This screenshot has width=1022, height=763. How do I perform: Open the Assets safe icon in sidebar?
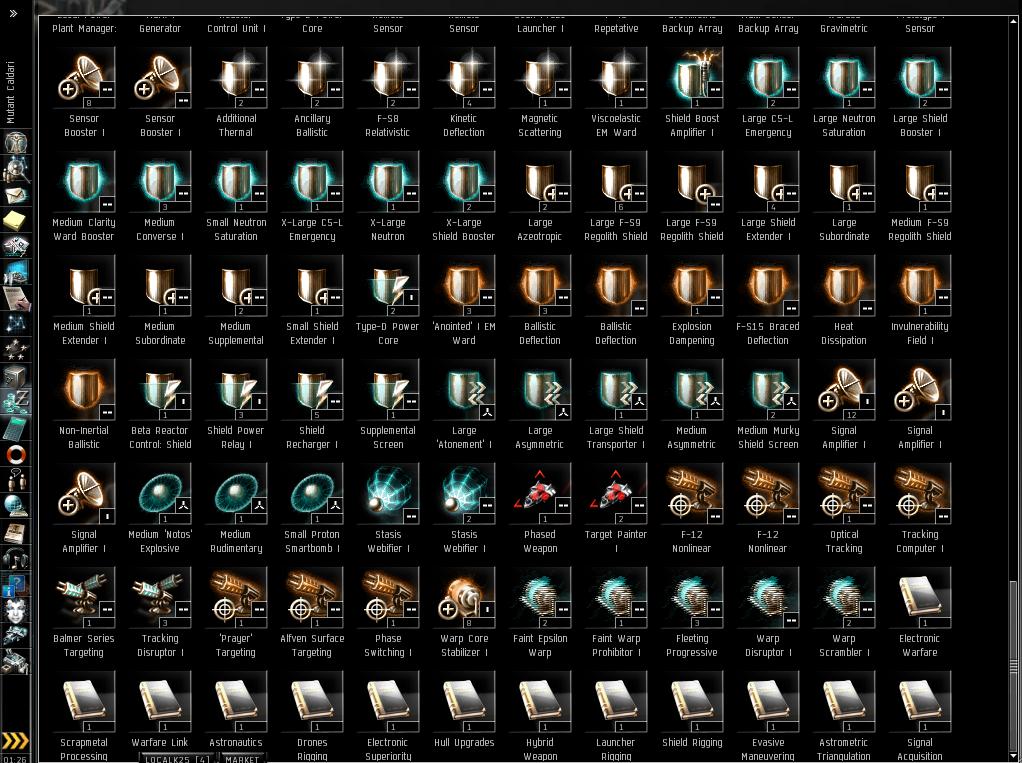coord(16,376)
